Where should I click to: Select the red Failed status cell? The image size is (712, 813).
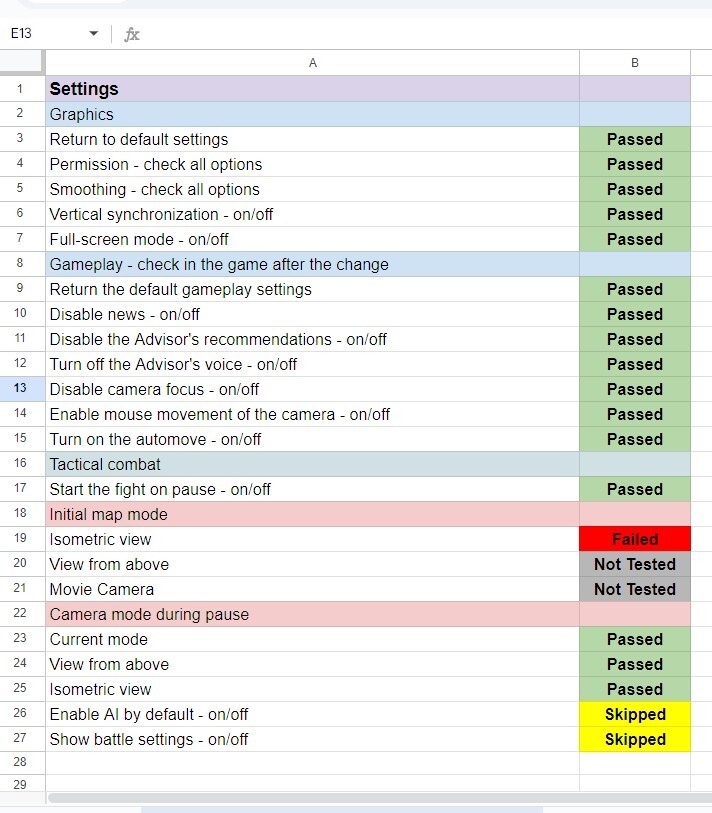click(635, 539)
